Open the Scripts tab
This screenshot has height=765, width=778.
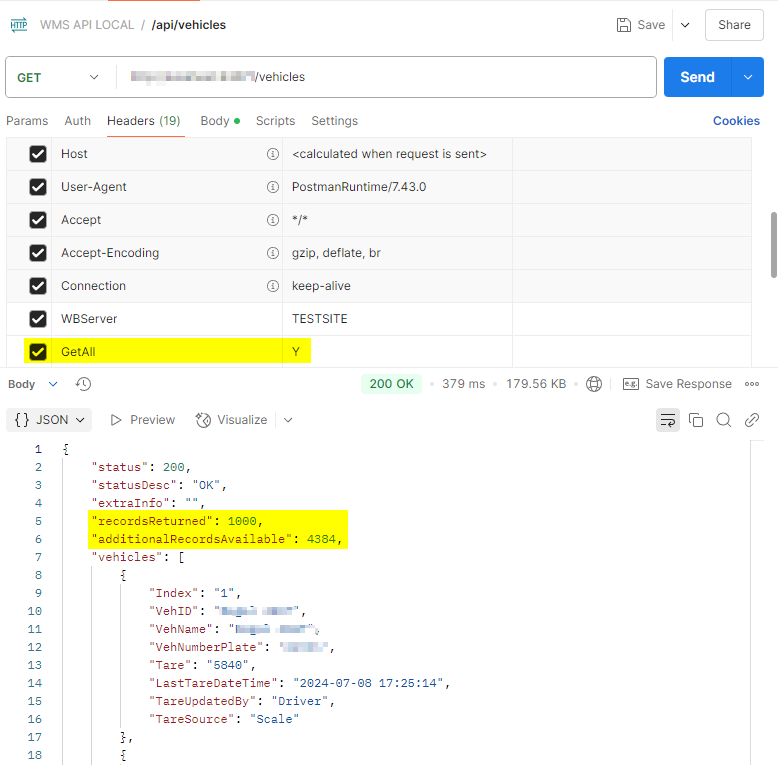(x=275, y=121)
